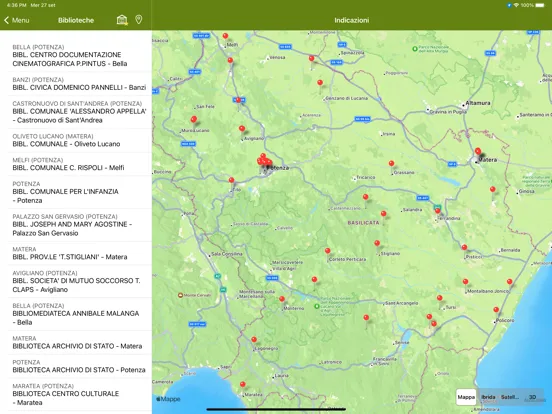The height and width of the screenshot is (414, 552).
Task: Tap the location pin icon in header
Action: pyautogui.click(x=139, y=20)
